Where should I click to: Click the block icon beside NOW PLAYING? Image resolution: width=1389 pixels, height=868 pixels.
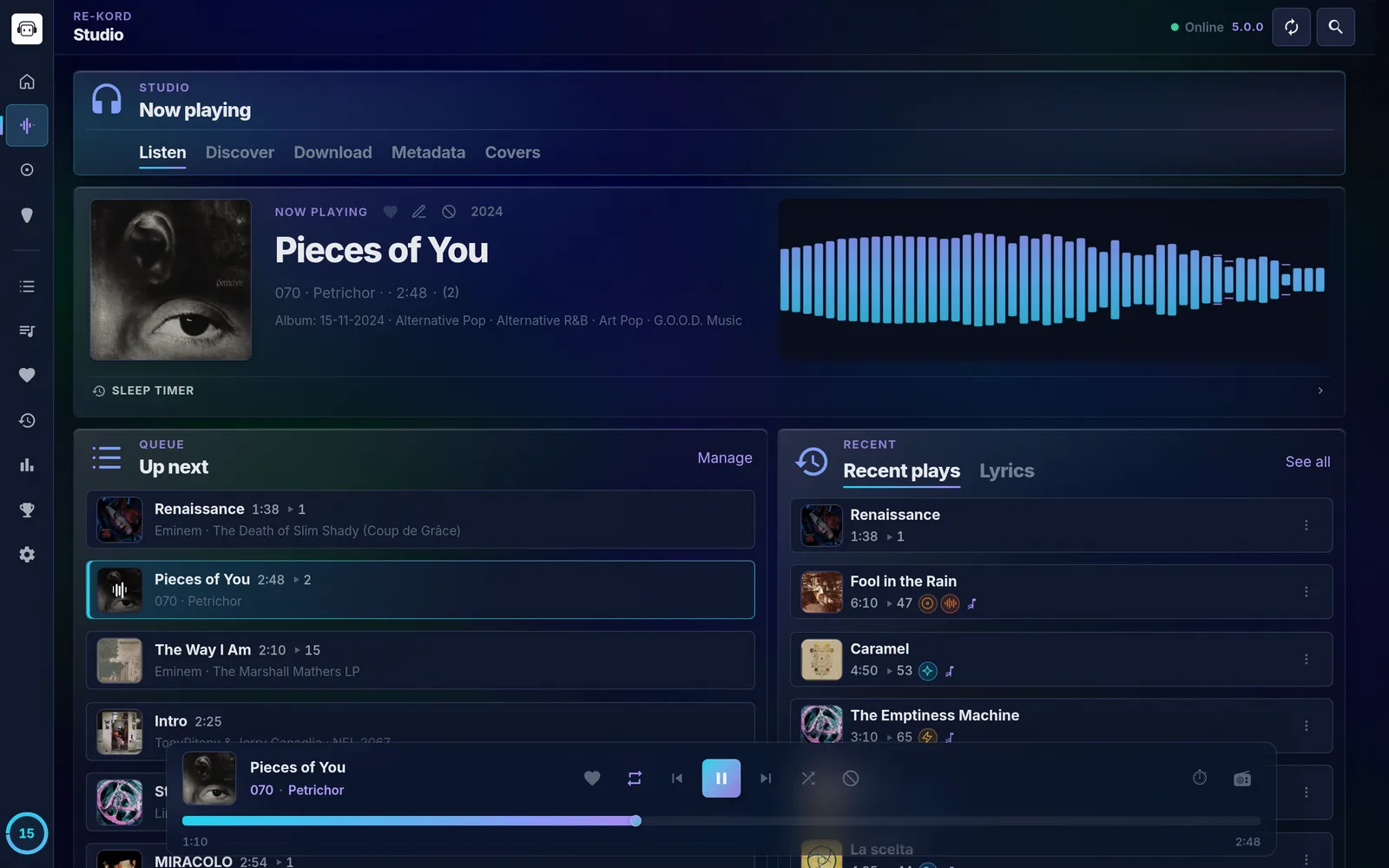click(x=449, y=212)
